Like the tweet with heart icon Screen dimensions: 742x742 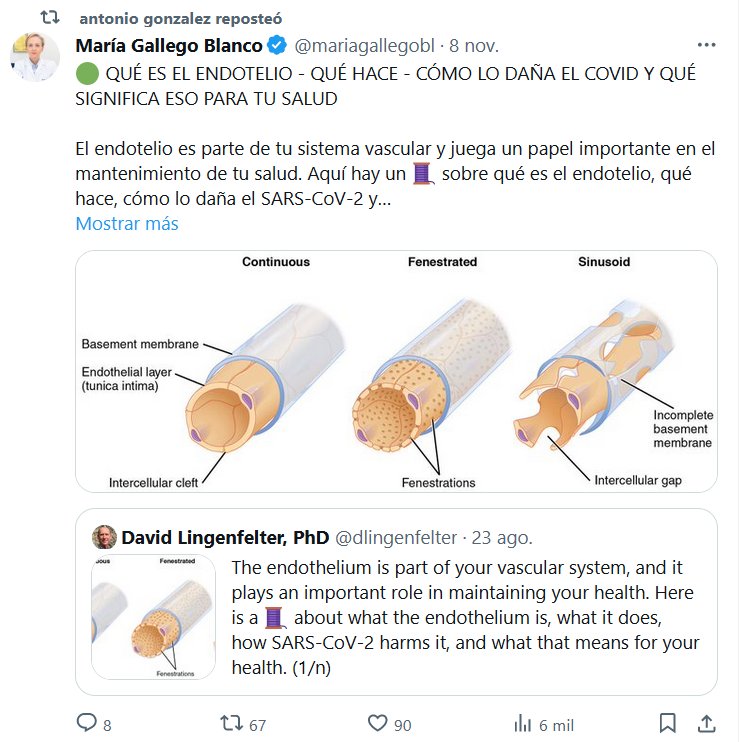click(x=377, y=723)
